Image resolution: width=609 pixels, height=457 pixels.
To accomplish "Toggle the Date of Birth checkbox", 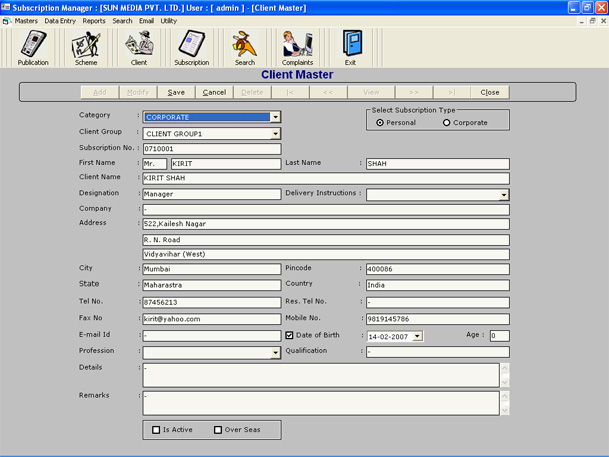I will pyautogui.click(x=289, y=335).
